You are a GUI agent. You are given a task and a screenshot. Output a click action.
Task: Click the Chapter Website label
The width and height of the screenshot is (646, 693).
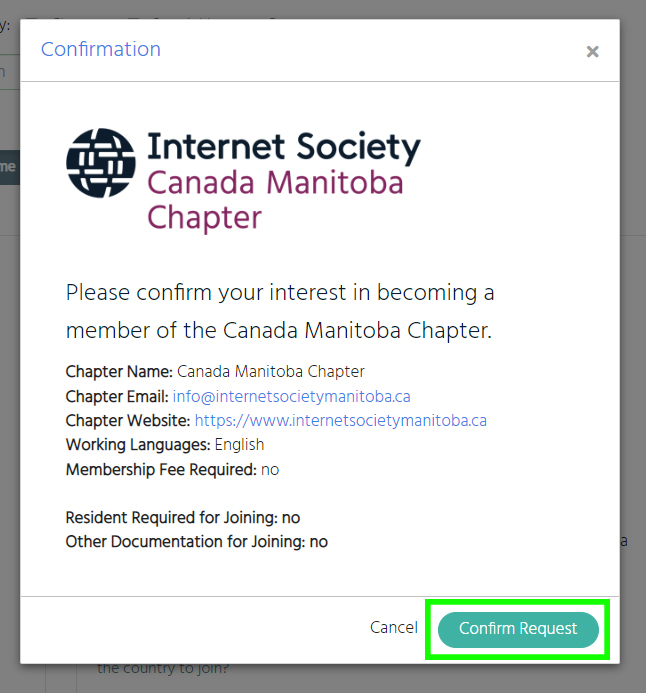128,420
